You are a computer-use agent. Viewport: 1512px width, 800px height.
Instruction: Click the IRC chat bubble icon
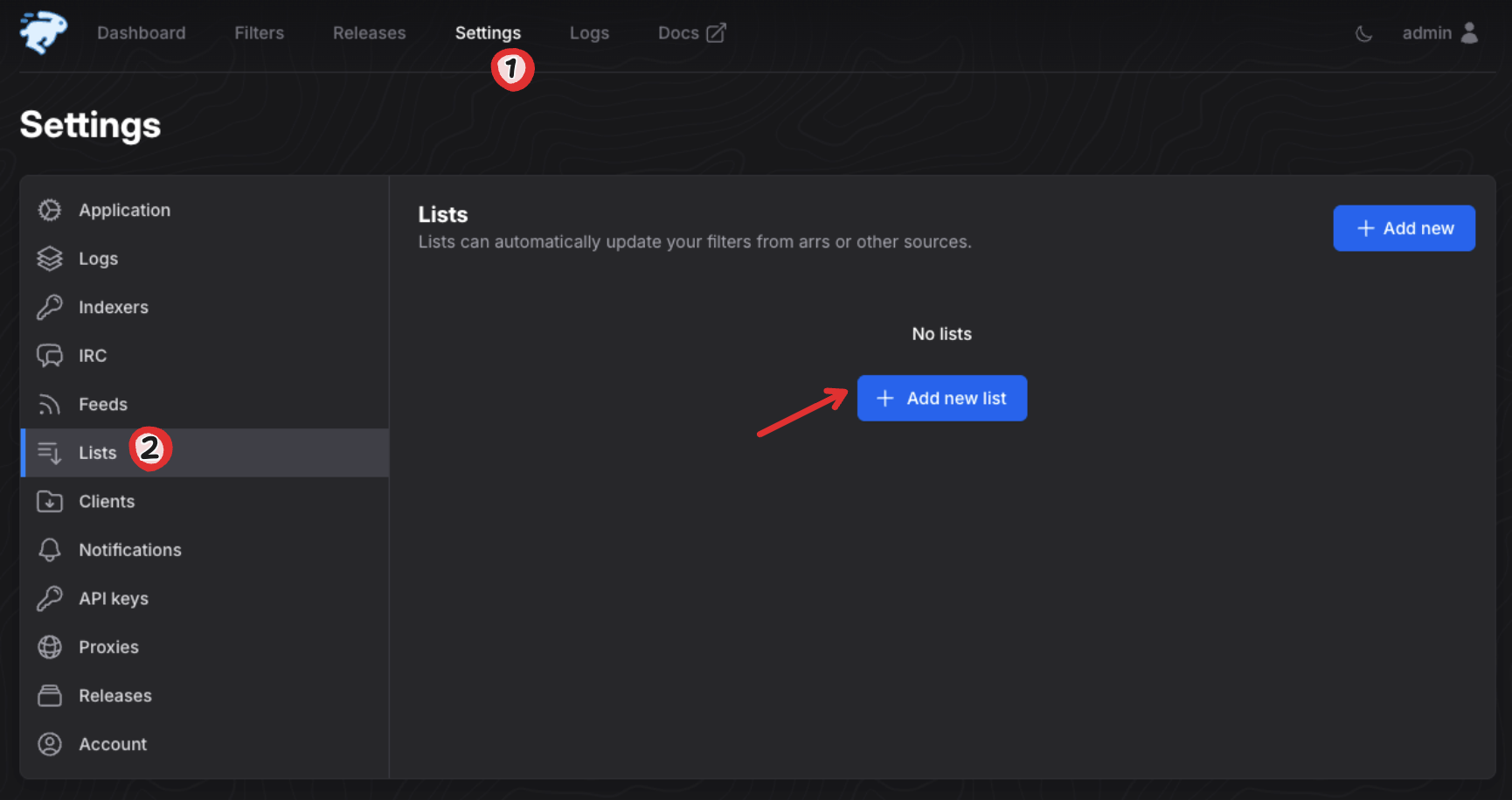pos(50,356)
